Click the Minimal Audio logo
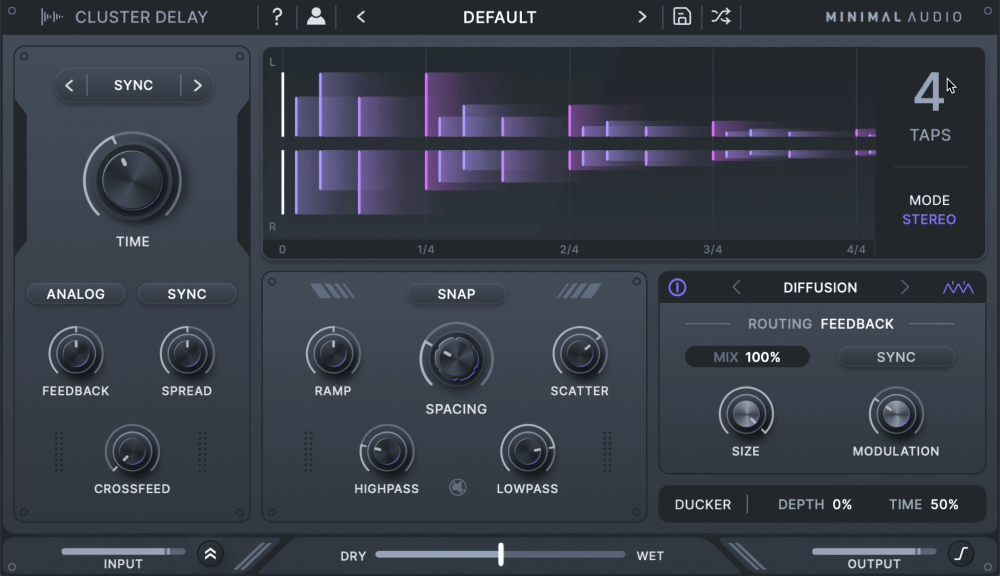Viewport: 1000px width, 576px height. coord(893,17)
